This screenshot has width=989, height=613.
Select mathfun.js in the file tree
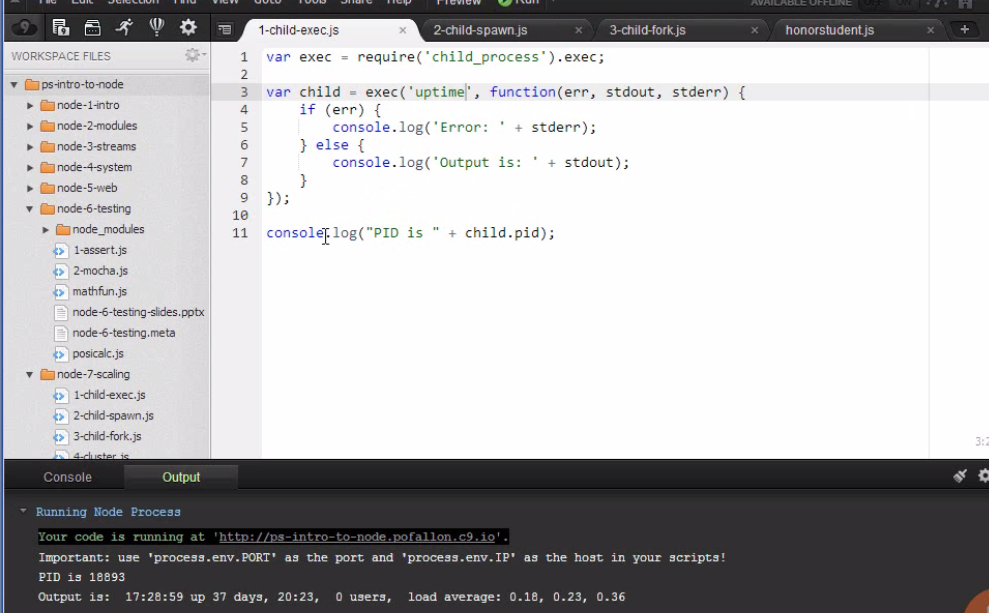point(100,291)
